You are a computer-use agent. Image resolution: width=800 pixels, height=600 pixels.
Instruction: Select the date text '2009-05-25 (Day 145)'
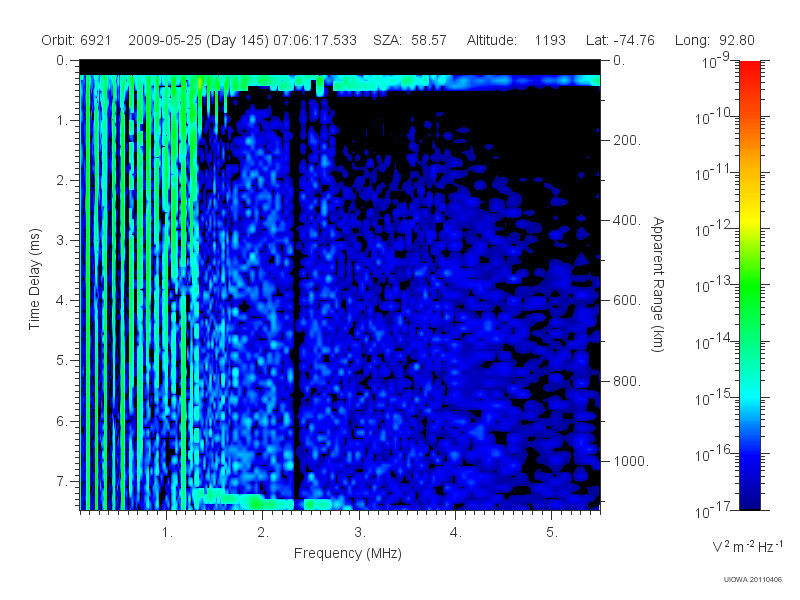pyautogui.click(x=198, y=40)
